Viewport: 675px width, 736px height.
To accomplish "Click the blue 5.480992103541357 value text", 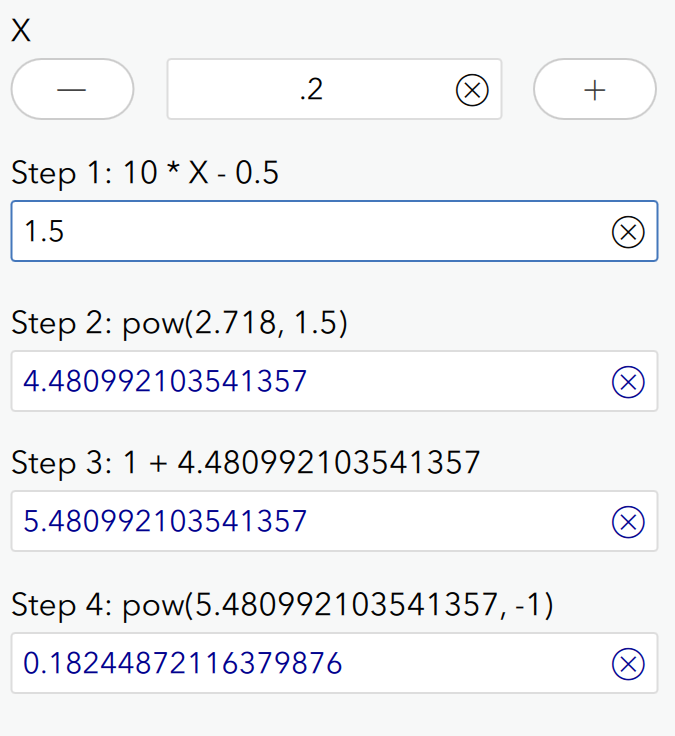I will click(x=165, y=522).
